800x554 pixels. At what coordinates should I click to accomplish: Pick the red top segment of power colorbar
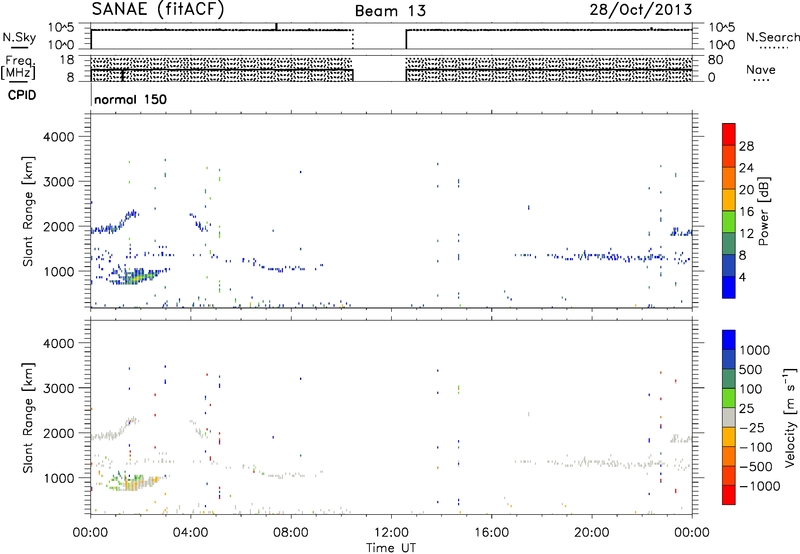[x=729, y=135]
